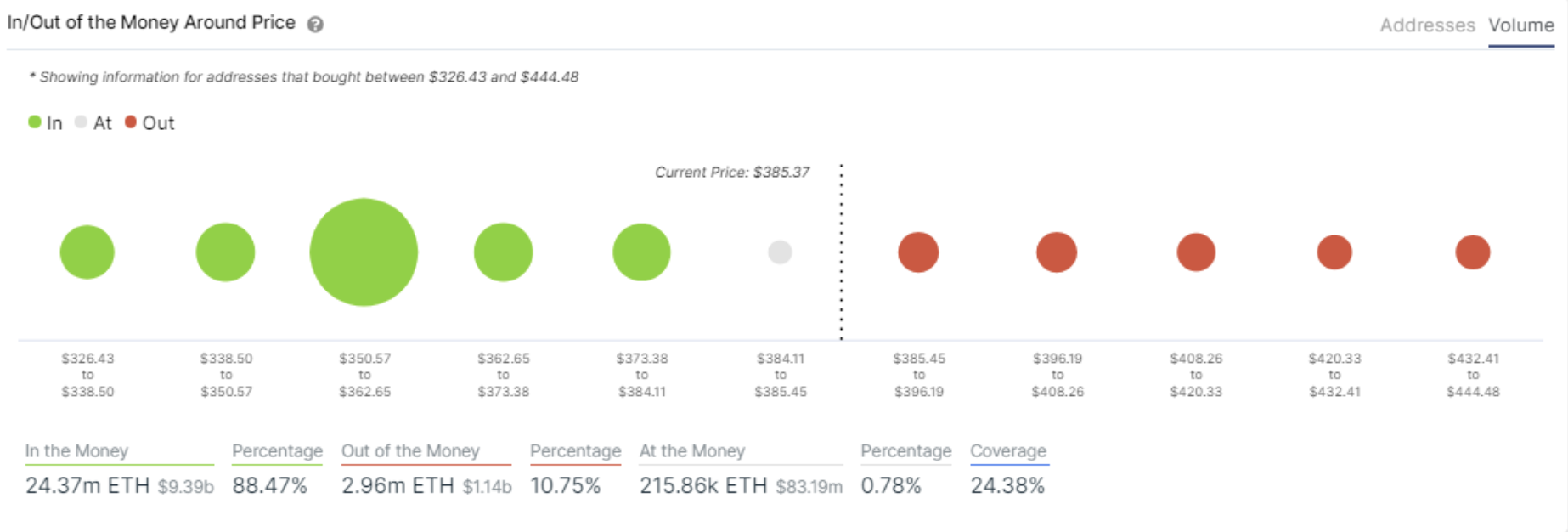Click green bubble for $362.65 to $373.38
This screenshot has width=1568, height=532.
(503, 252)
